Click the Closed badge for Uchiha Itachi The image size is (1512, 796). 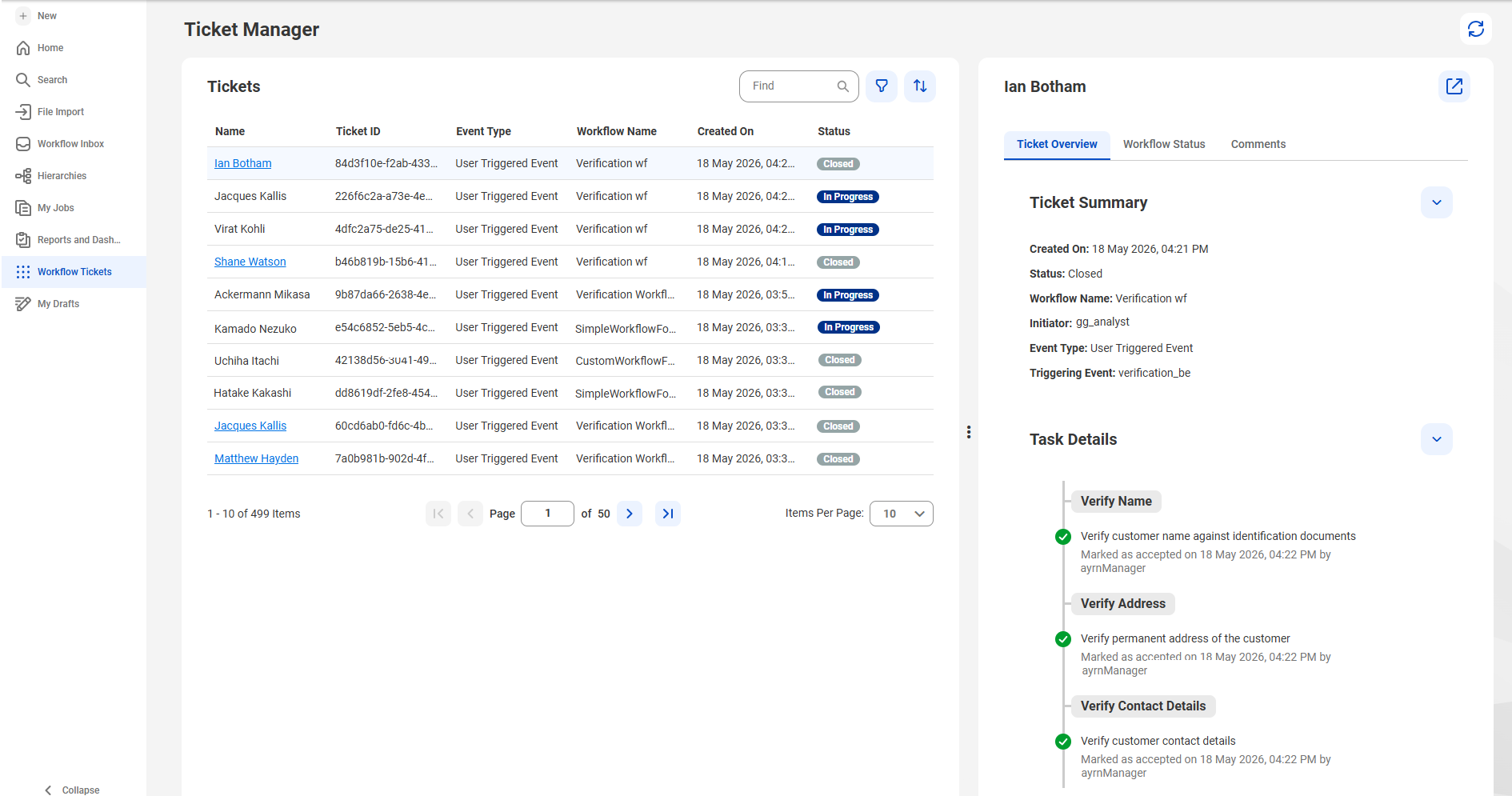[839, 360]
